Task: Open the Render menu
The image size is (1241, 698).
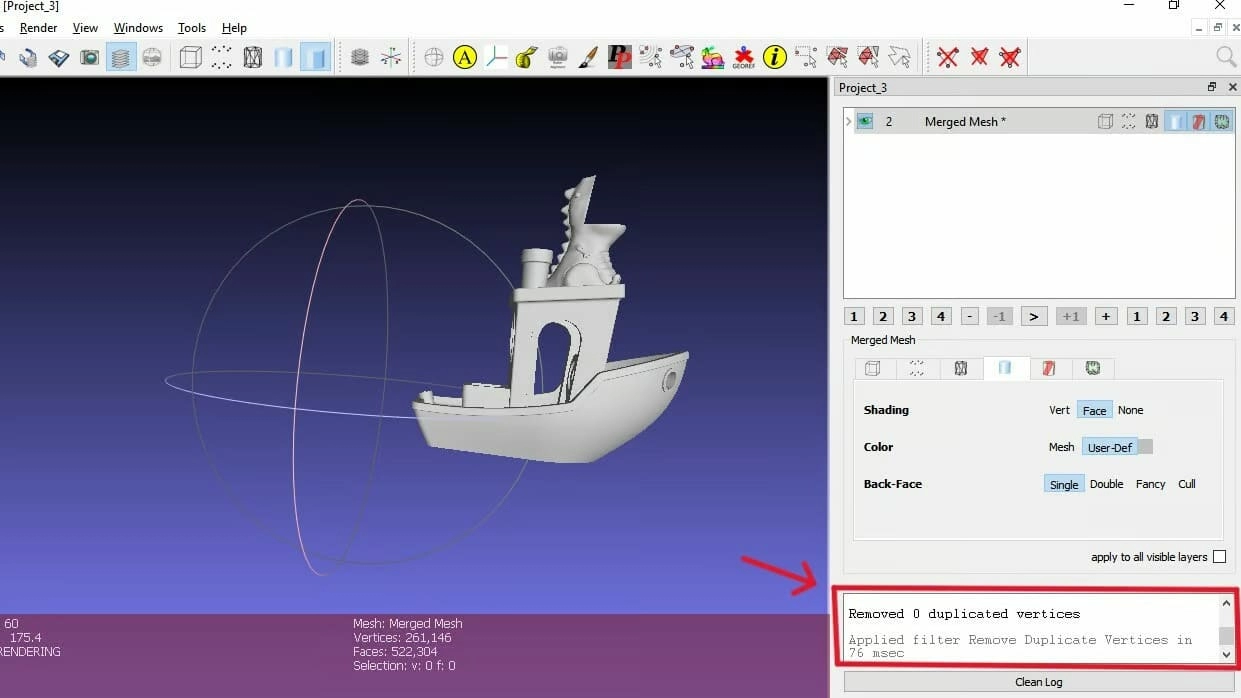Action: click(39, 28)
